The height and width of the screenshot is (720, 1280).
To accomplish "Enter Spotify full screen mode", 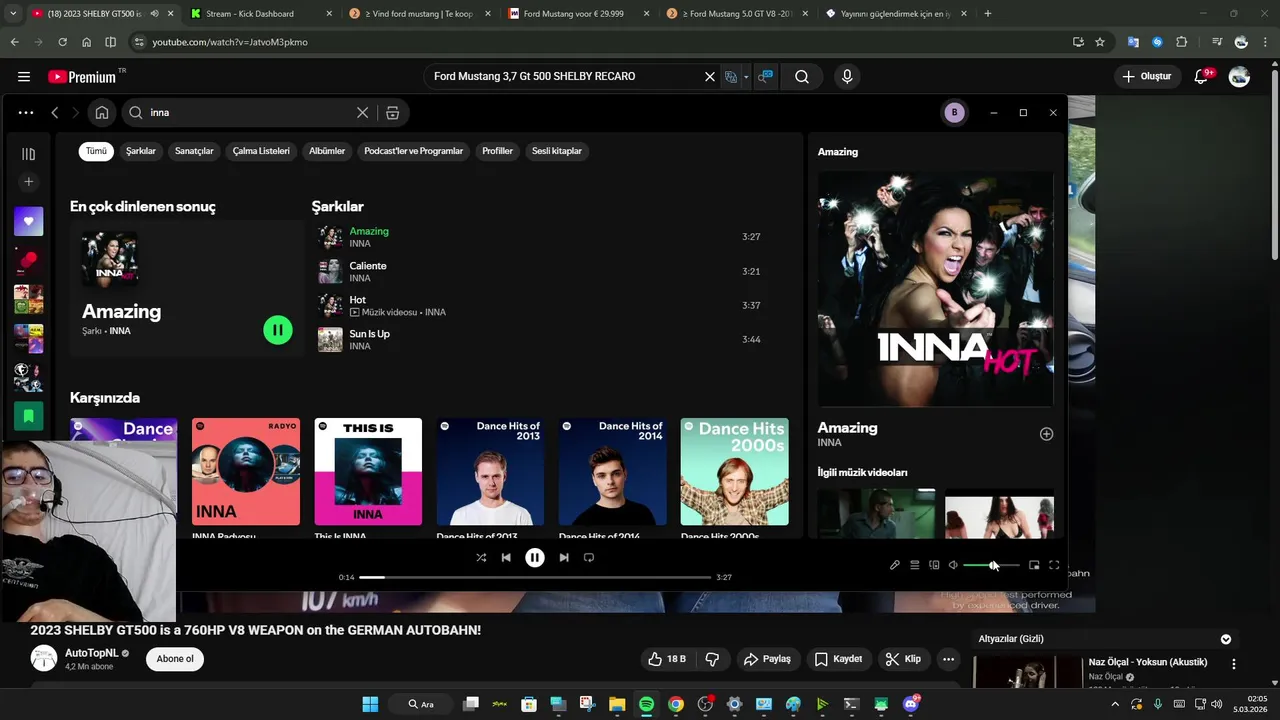I will (x=1054, y=565).
